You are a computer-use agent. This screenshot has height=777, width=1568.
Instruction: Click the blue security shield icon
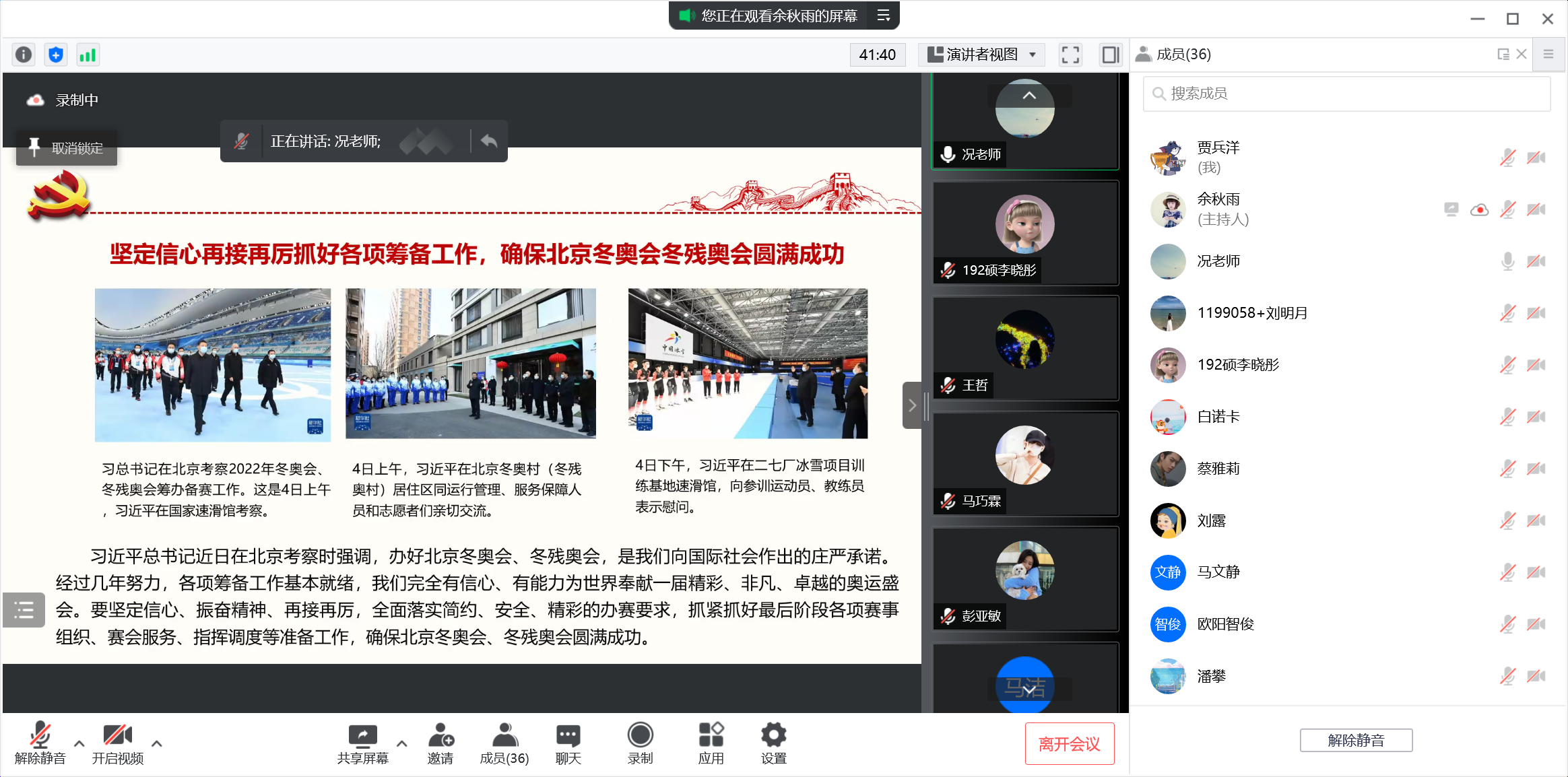point(56,55)
